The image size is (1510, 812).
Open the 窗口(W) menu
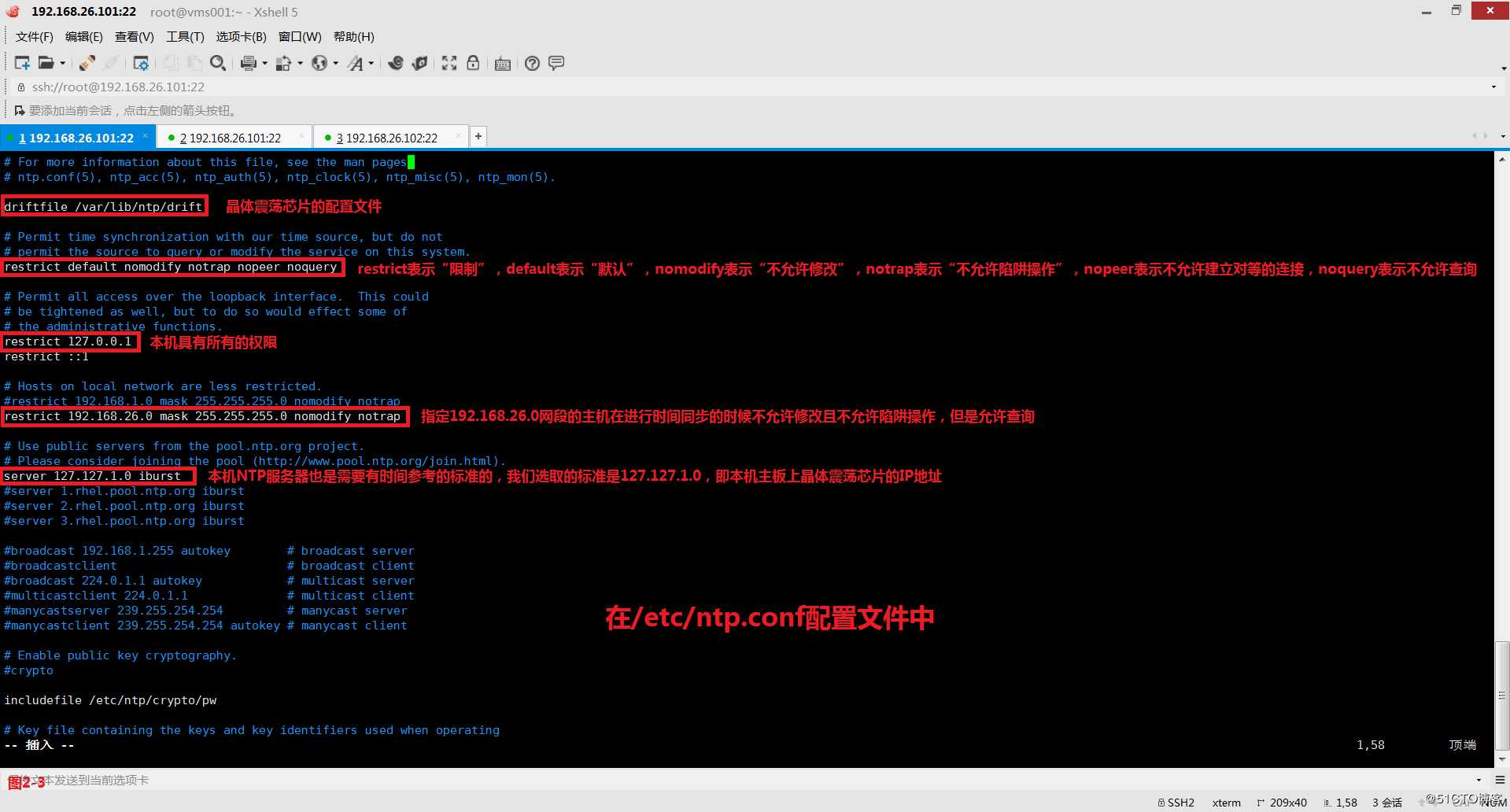(x=300, y=37)
